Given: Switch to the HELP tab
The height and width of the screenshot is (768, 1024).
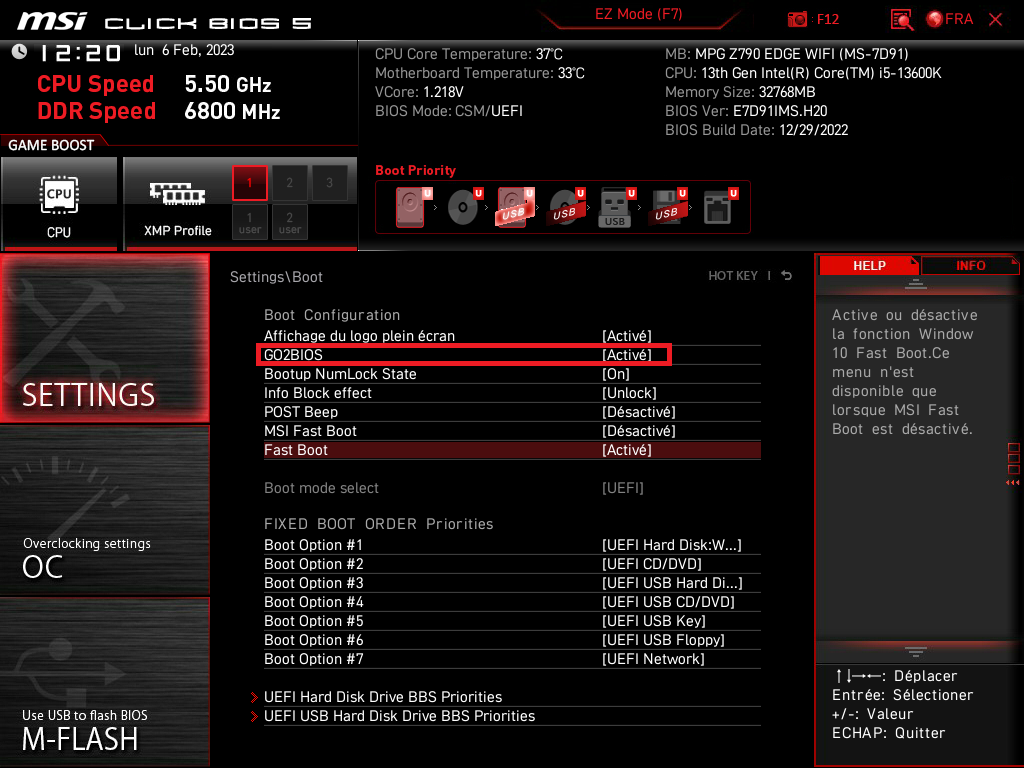Looking at the screenshot, I should pyautogui.click(x=869, y=266).
